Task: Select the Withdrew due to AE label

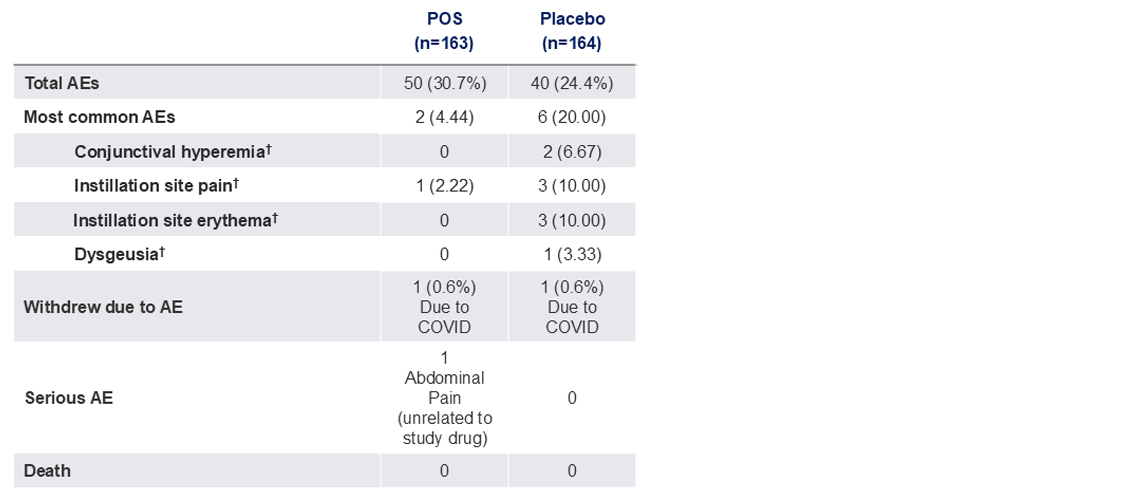Action: tap(103, 307)
